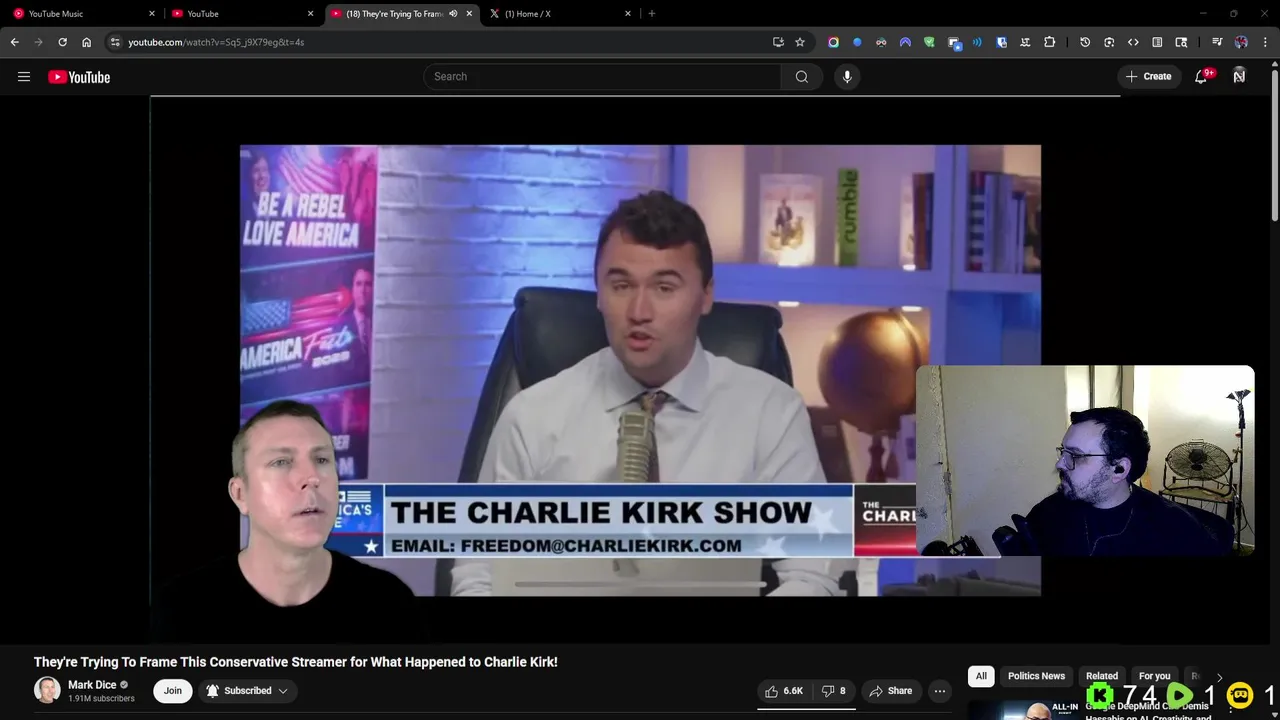
Task: Open the extensions puzzle piece menu
Action: click(1049, 42)
